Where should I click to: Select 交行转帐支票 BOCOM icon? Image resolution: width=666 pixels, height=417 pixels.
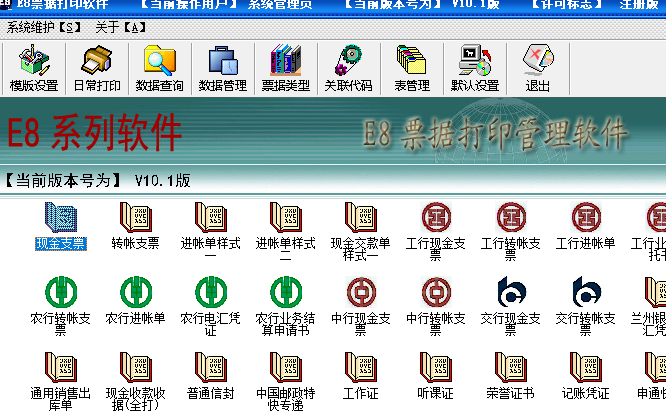(586, 292)
